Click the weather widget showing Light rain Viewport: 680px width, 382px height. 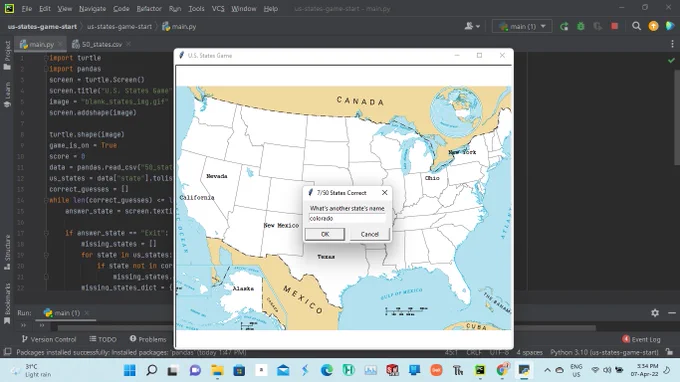coord(31,370)
